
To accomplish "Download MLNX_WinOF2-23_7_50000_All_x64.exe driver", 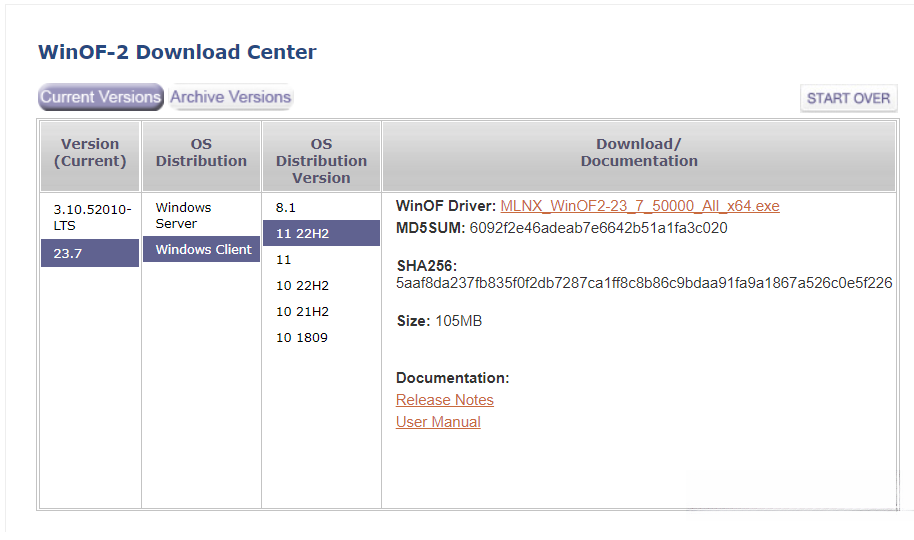I will (639, 206).
